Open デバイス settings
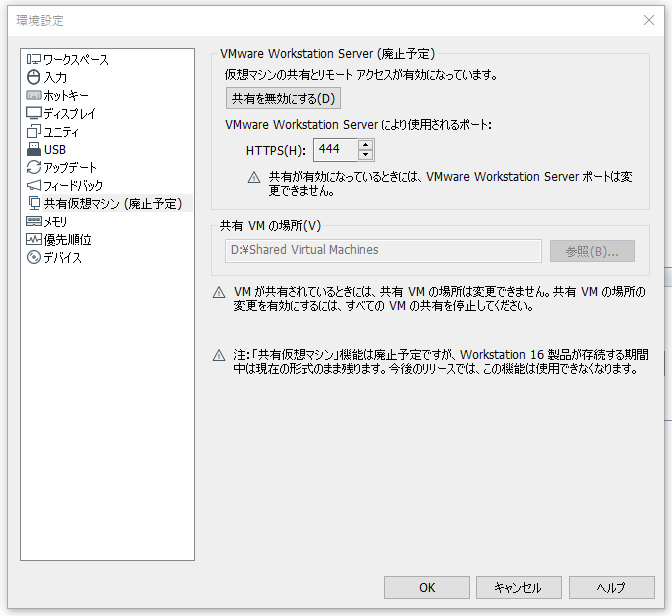672x616 pixels. (x=62, y=257)
